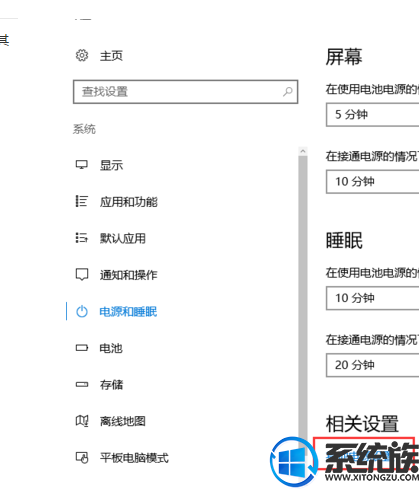Click the 离线地图 map icon
Image resolution: width=419 pixels, height=490 pixels.
click(82, 421)
